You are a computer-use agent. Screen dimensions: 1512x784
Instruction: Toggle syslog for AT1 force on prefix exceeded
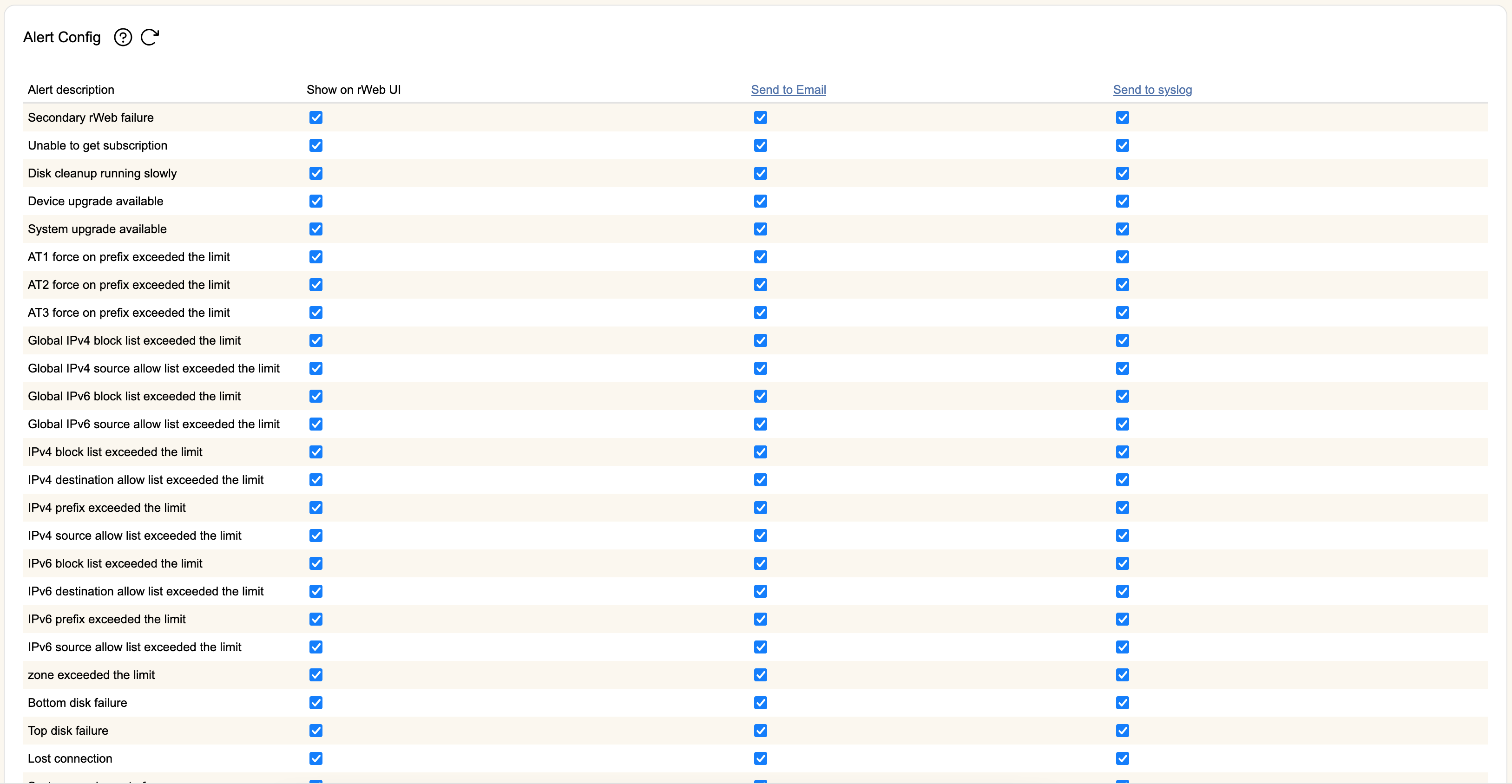pyautogui.click(x=1122, y=257)
